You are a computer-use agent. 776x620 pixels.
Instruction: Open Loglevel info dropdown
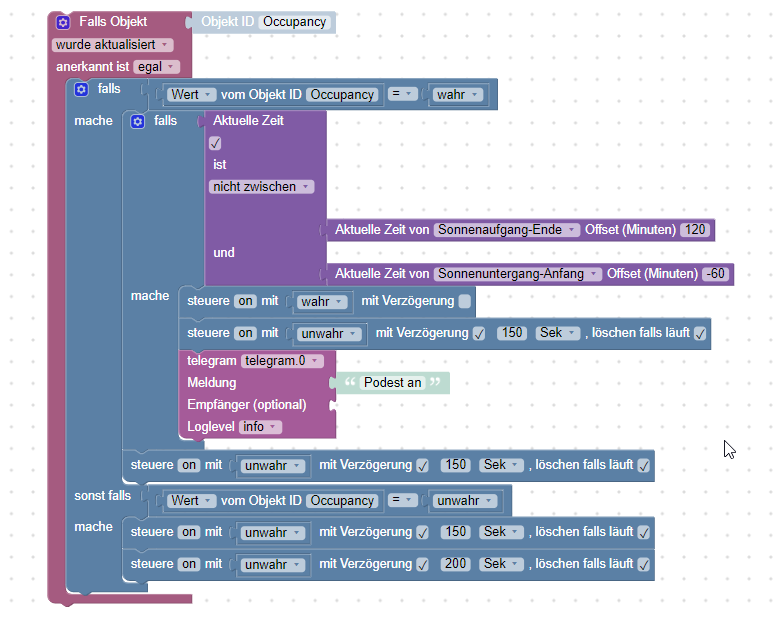(260, 427)
